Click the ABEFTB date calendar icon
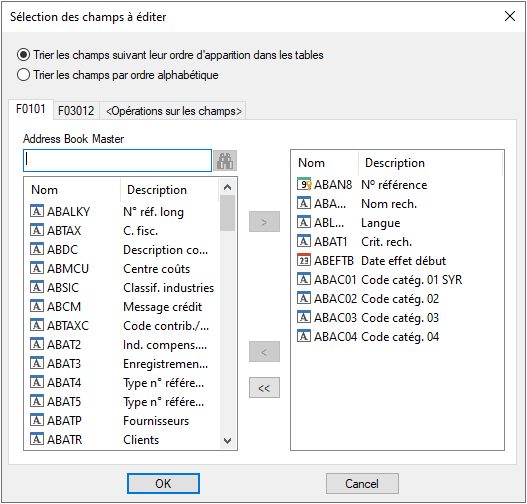This screenshot has height=504, width=527. tap(304, 260)
